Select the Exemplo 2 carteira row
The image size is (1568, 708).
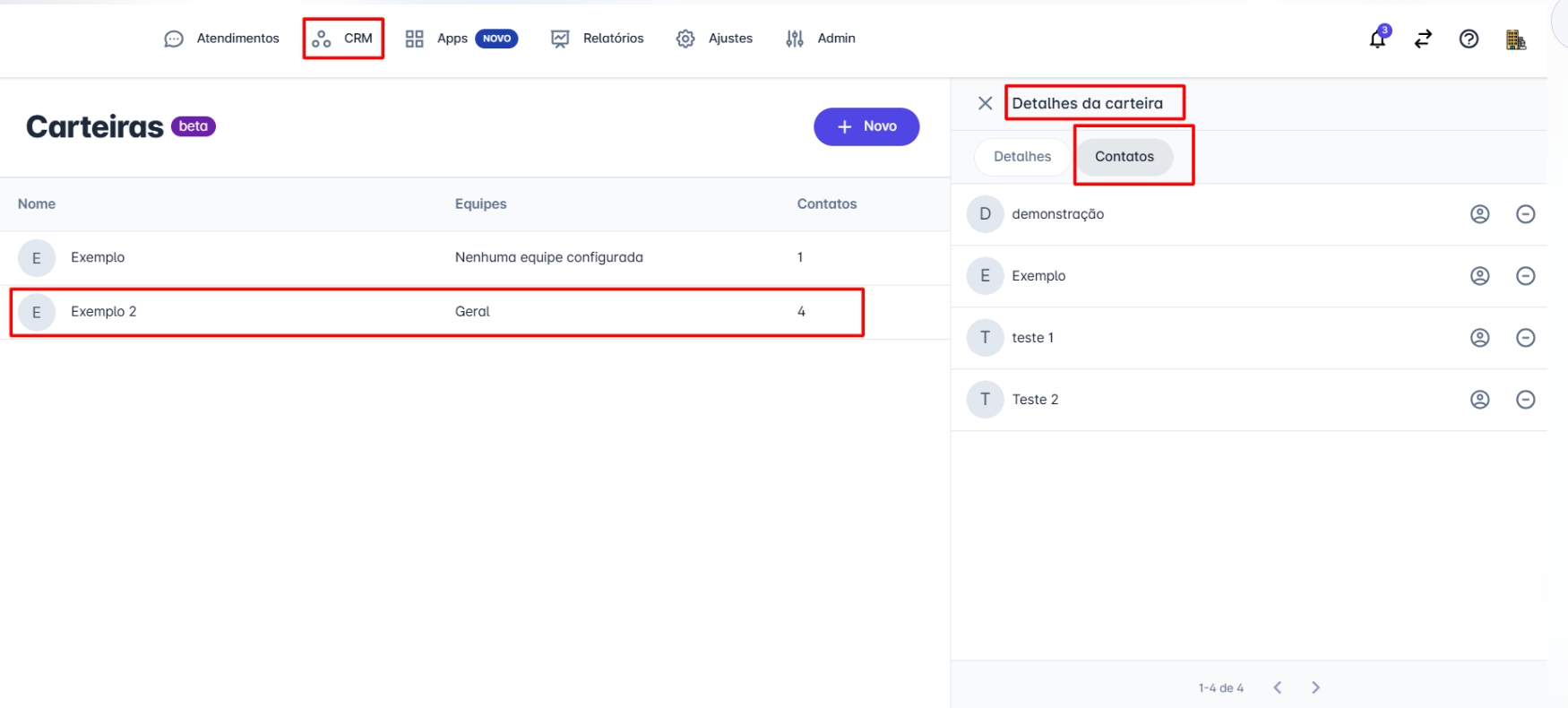point(435,312)
